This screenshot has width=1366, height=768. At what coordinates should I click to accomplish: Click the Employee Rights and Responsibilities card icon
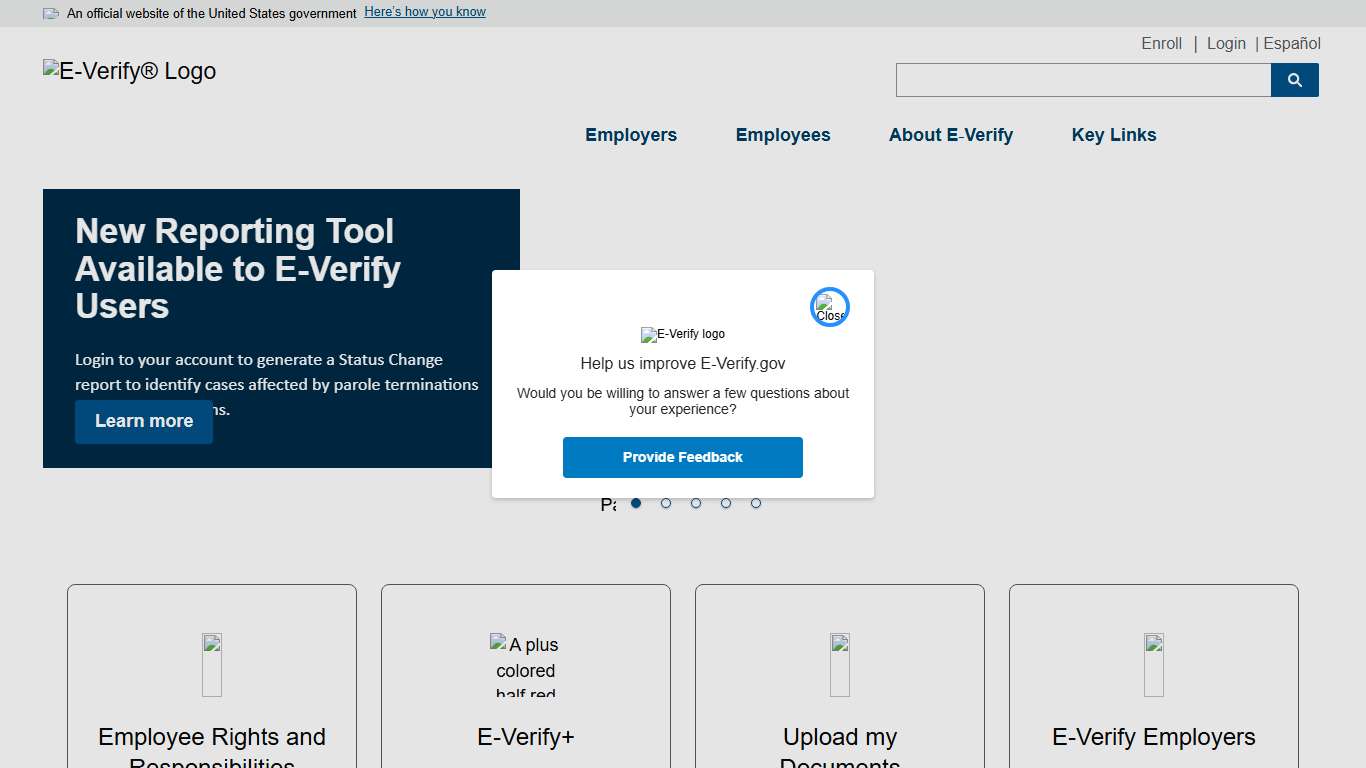211,664
